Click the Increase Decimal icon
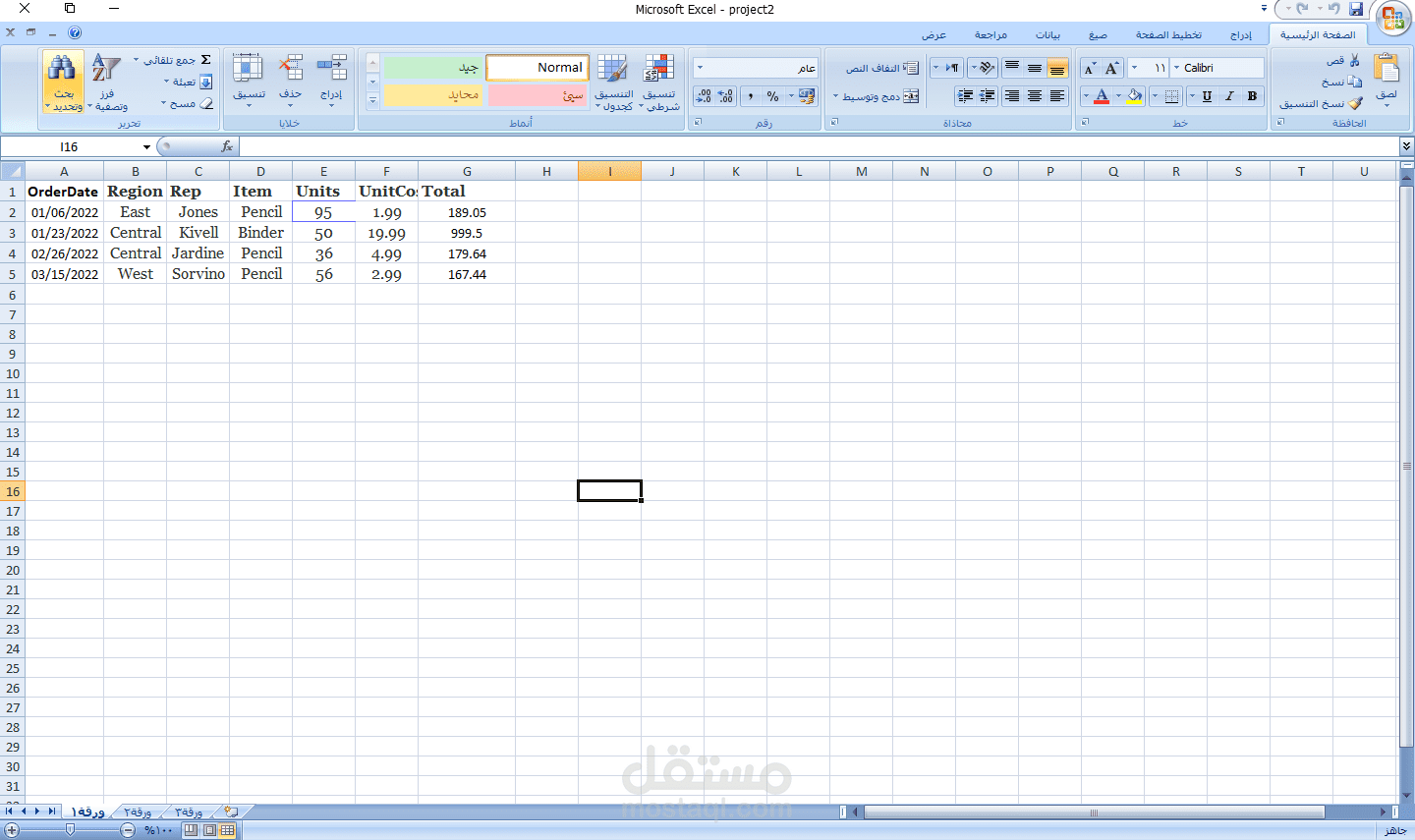Viewport: 1415px width, 840px height. (726, 96)
